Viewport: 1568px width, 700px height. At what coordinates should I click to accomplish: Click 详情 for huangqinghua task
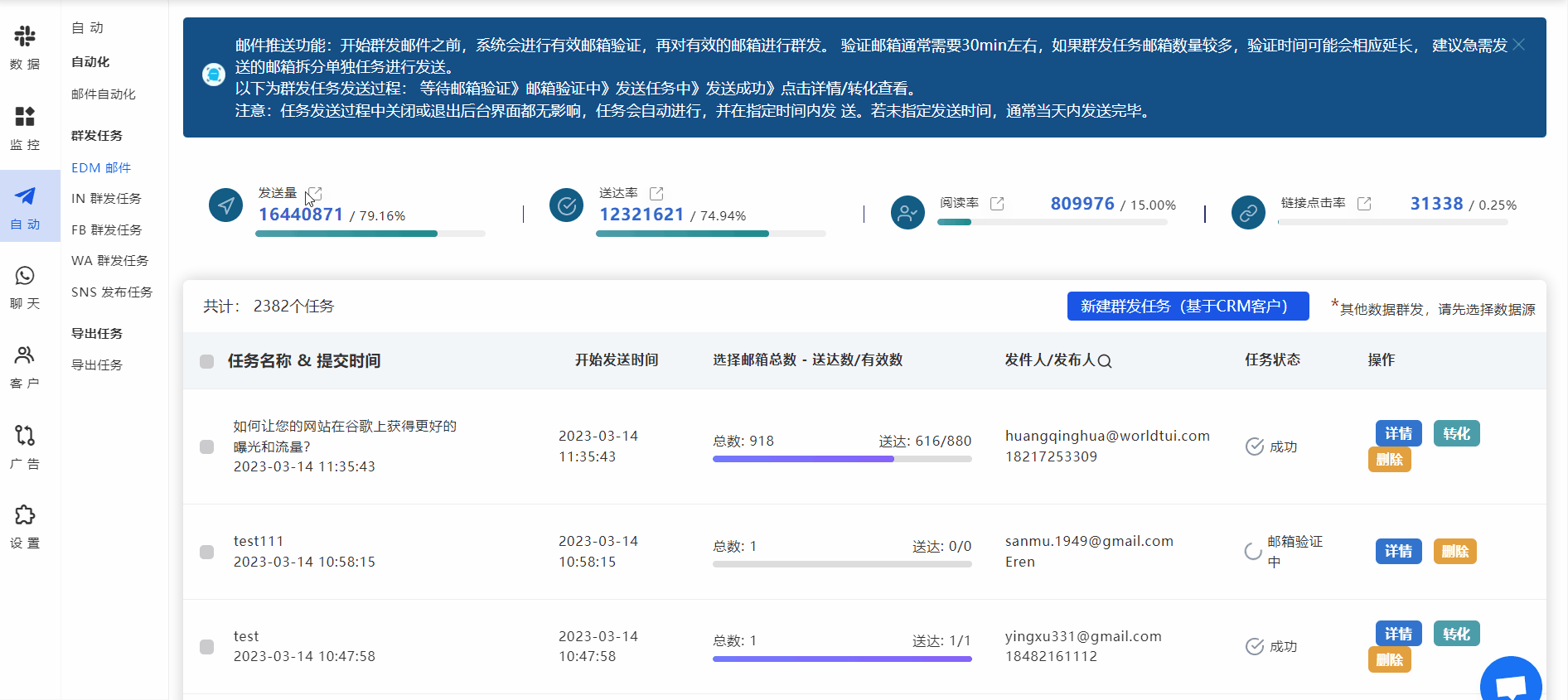click(x=1399, y=433)
